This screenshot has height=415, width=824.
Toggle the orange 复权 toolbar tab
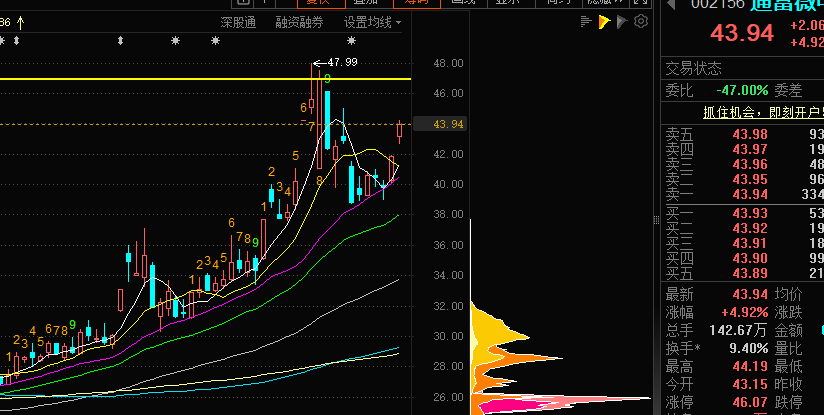click(x=321, y=3)
